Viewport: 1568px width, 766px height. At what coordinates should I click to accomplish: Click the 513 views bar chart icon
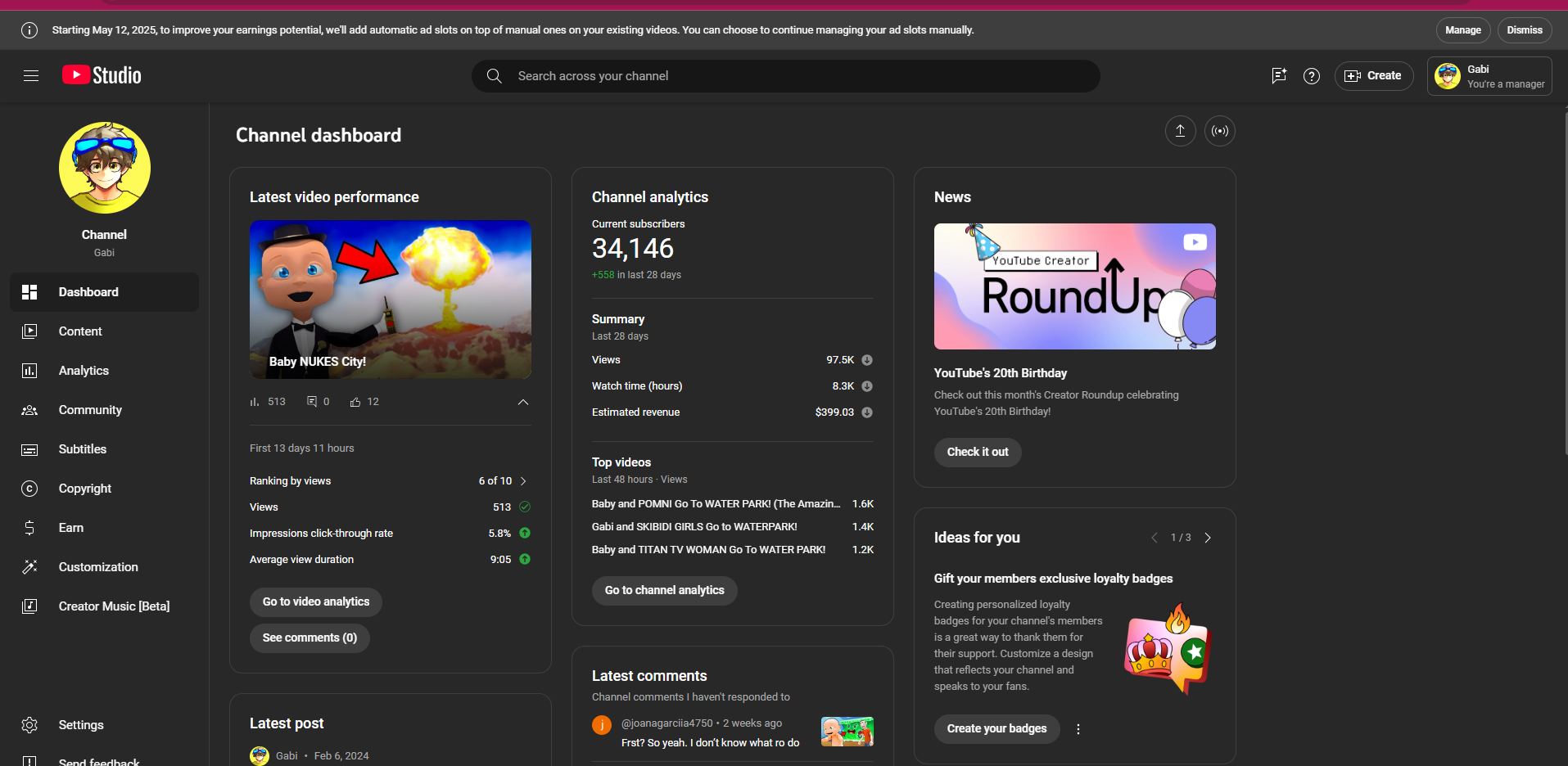(254, 402)
